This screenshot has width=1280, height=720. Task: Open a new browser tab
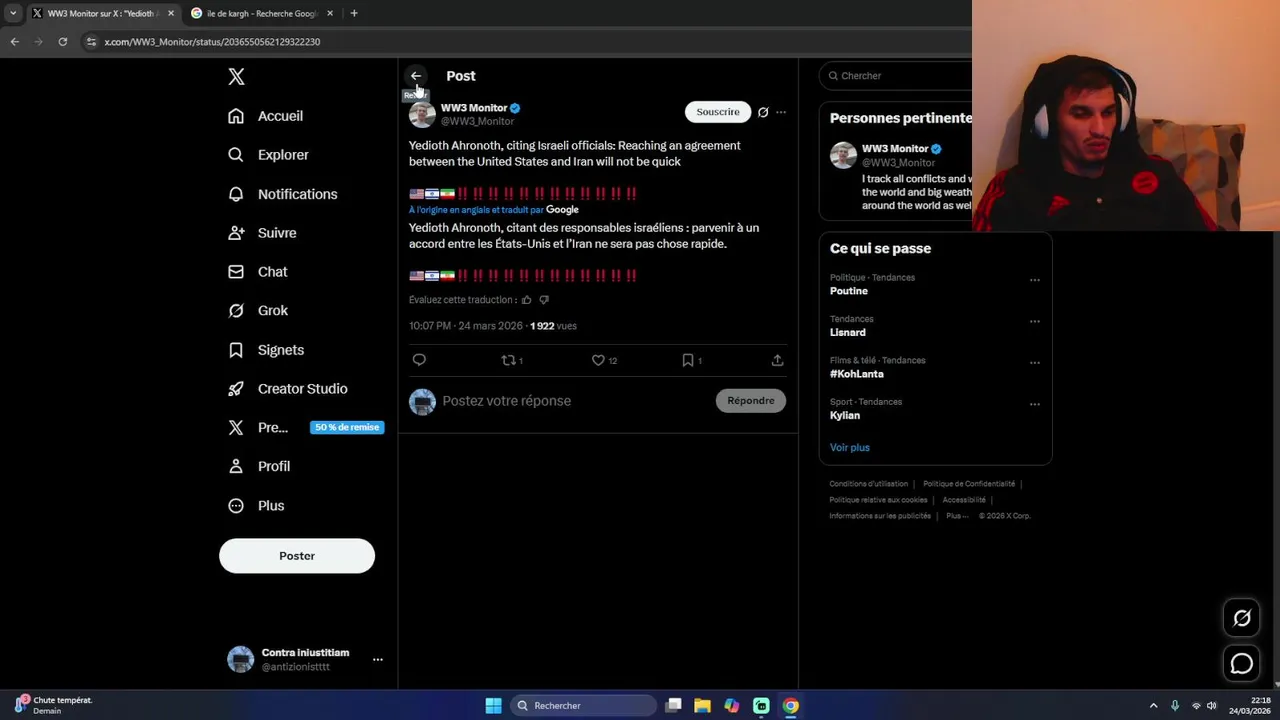tap(354, 13)
